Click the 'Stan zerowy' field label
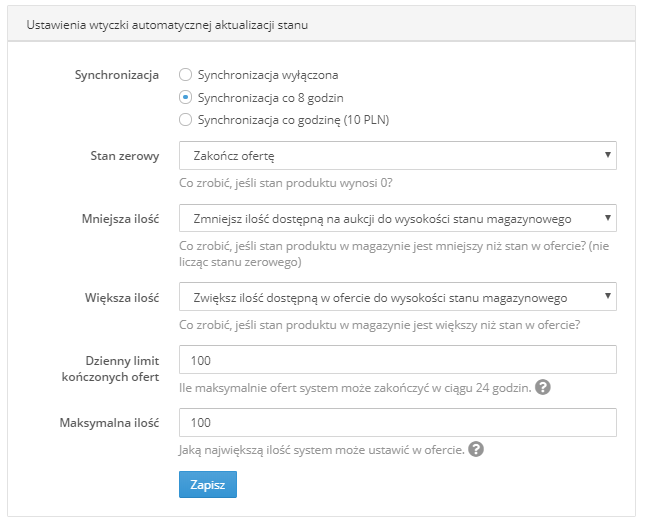This screenshot has width=646, height=523. (x=124, y=156)
